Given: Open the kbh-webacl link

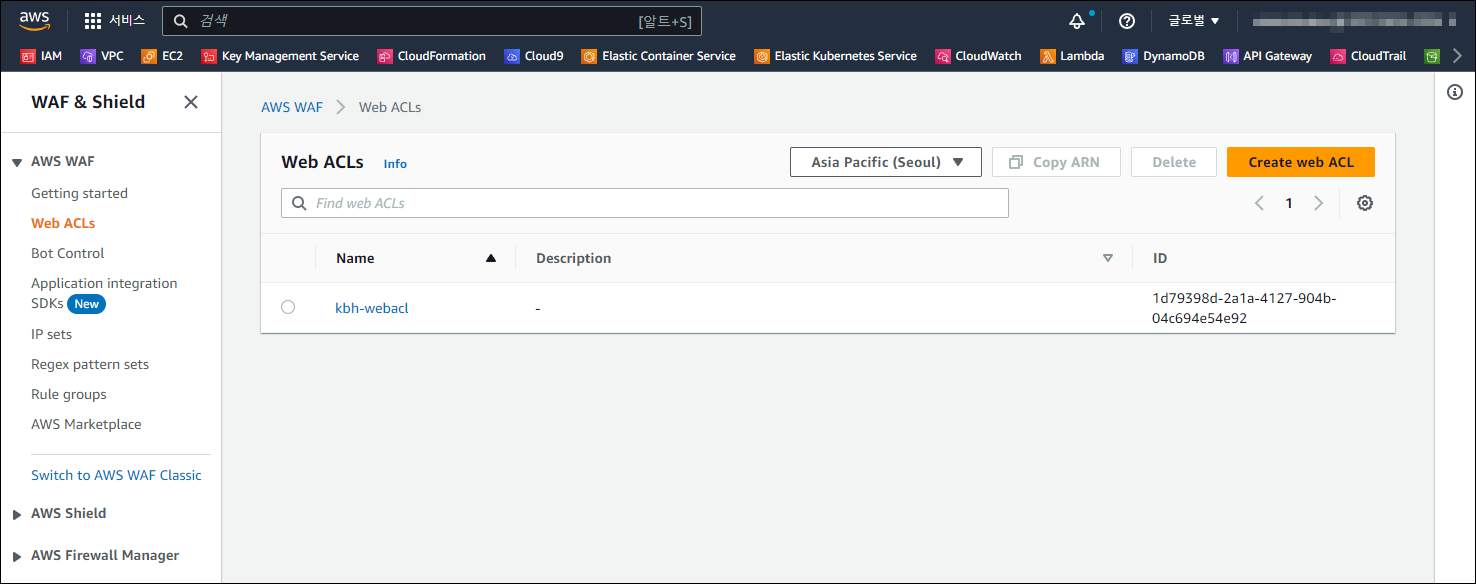Looking at the screenshot, I should (x=372, y=308).
